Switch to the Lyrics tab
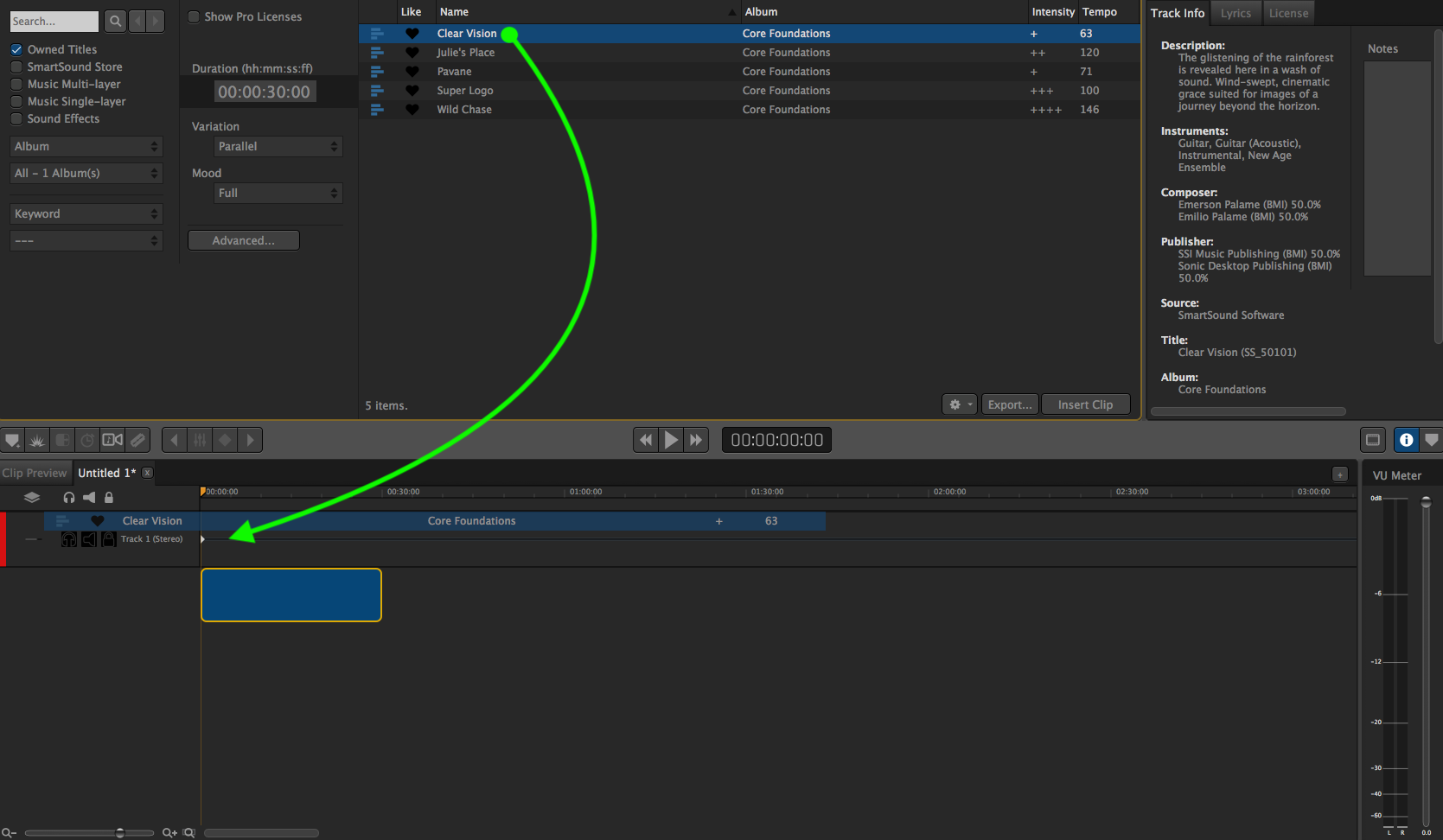Screen dimensions: 1443x840 [1235, 13]
